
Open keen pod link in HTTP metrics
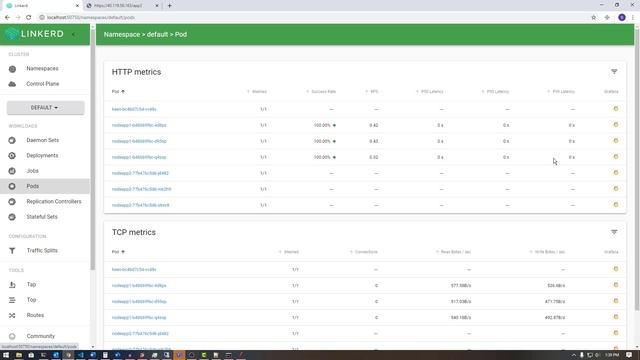pyautogui.click(x=134, y=109)
